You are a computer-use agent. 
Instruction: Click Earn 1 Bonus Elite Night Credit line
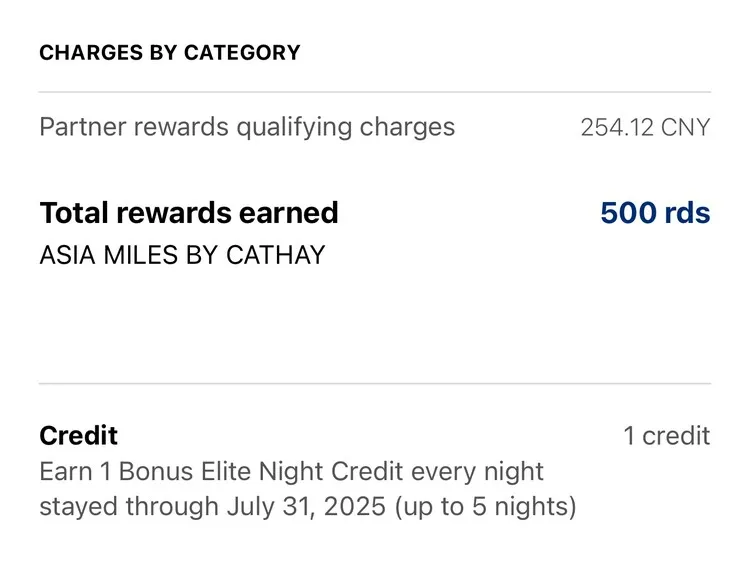pos(291,472)
